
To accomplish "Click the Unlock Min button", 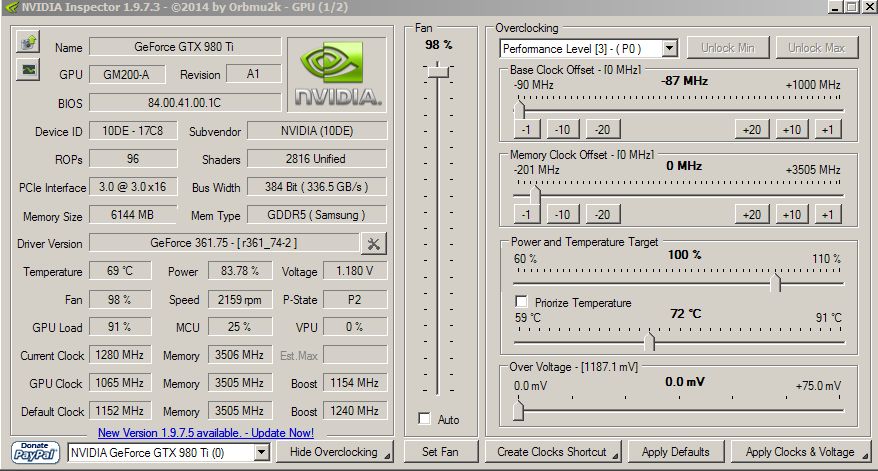I will click(728, 48).
